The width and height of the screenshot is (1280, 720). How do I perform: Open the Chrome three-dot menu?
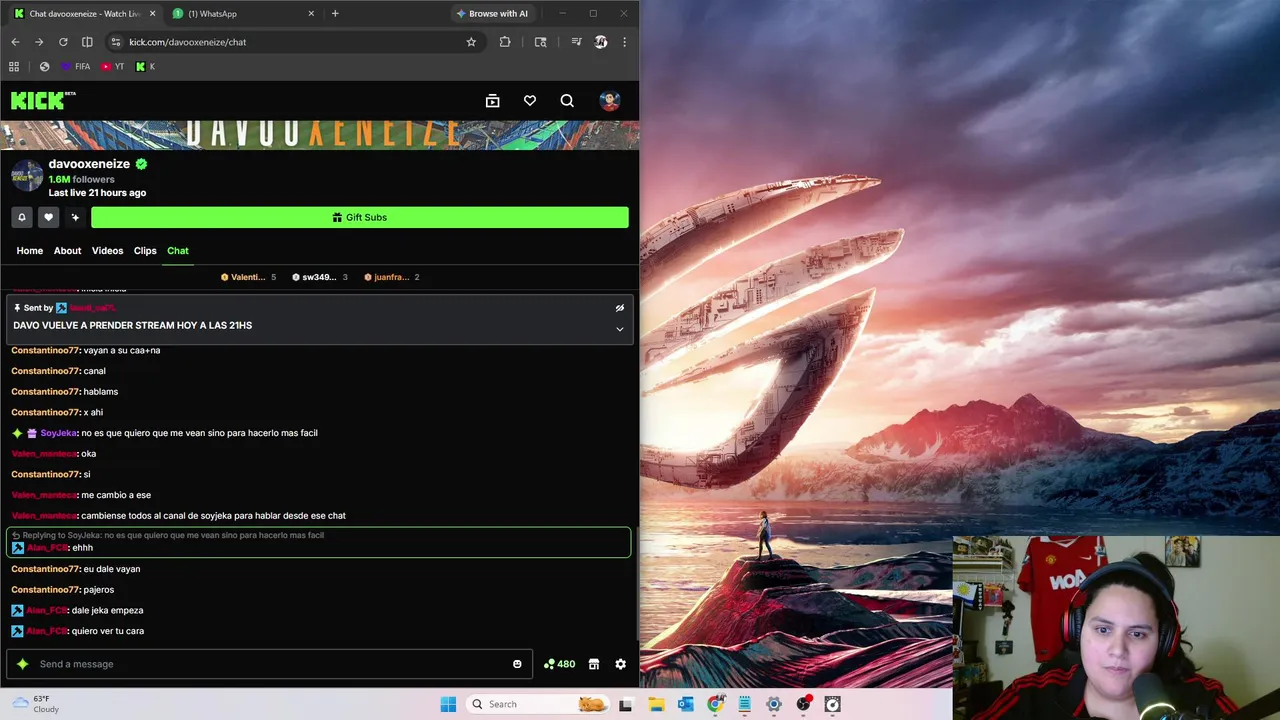coord(625,42)
